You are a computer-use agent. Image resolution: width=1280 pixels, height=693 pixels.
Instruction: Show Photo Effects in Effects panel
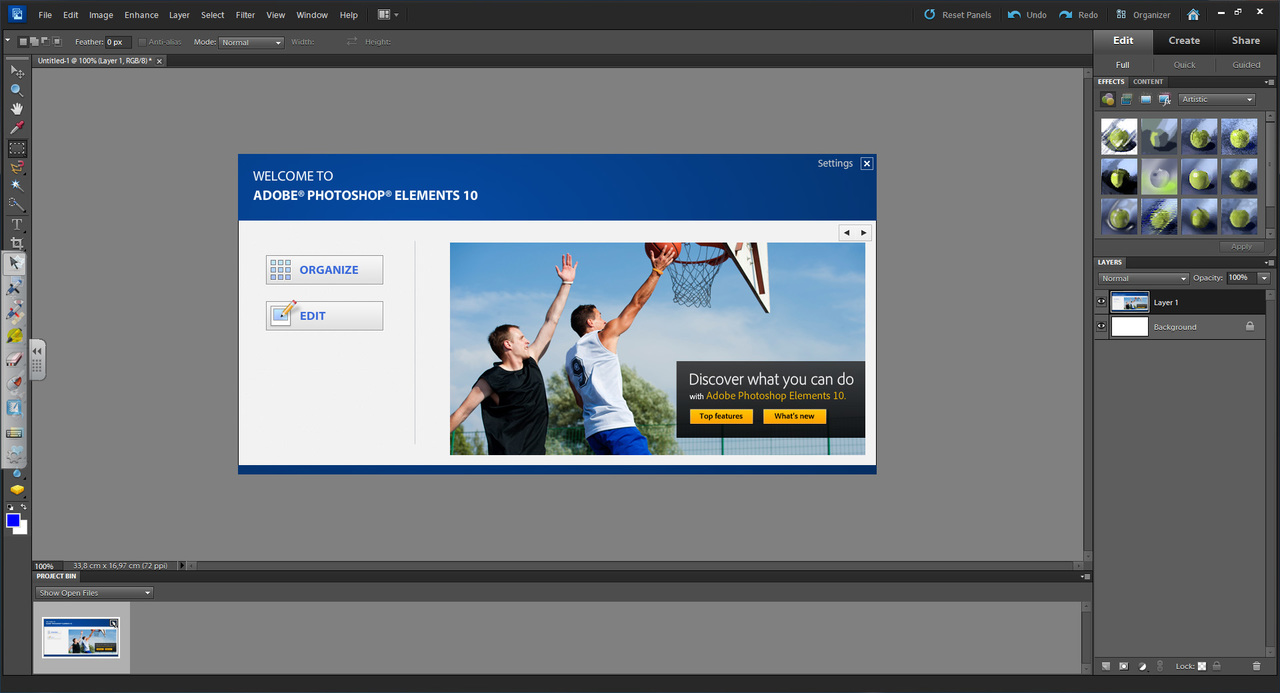point(1146,99)
